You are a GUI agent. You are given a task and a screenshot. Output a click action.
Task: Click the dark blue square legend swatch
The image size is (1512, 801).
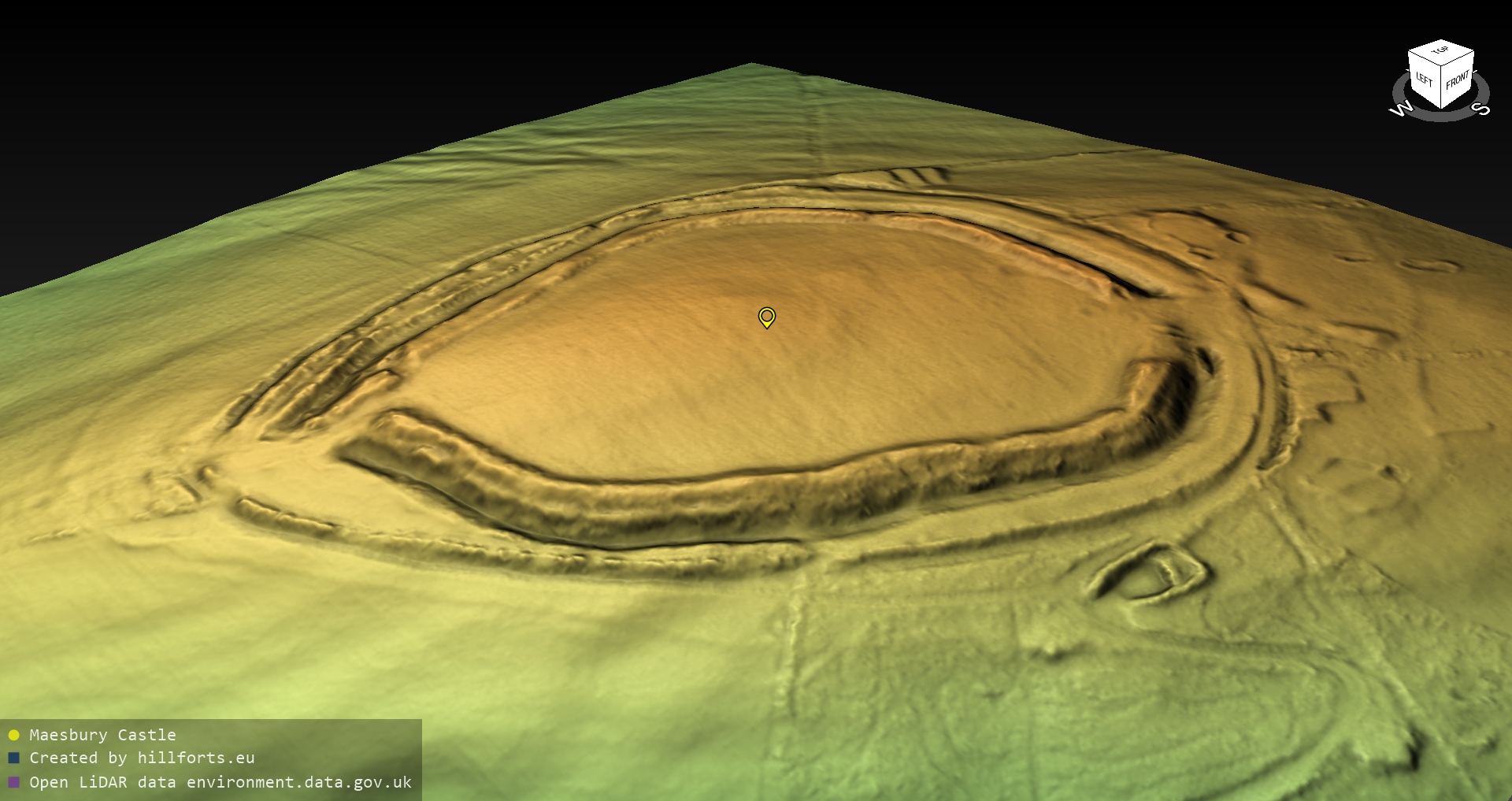[13, 758]
